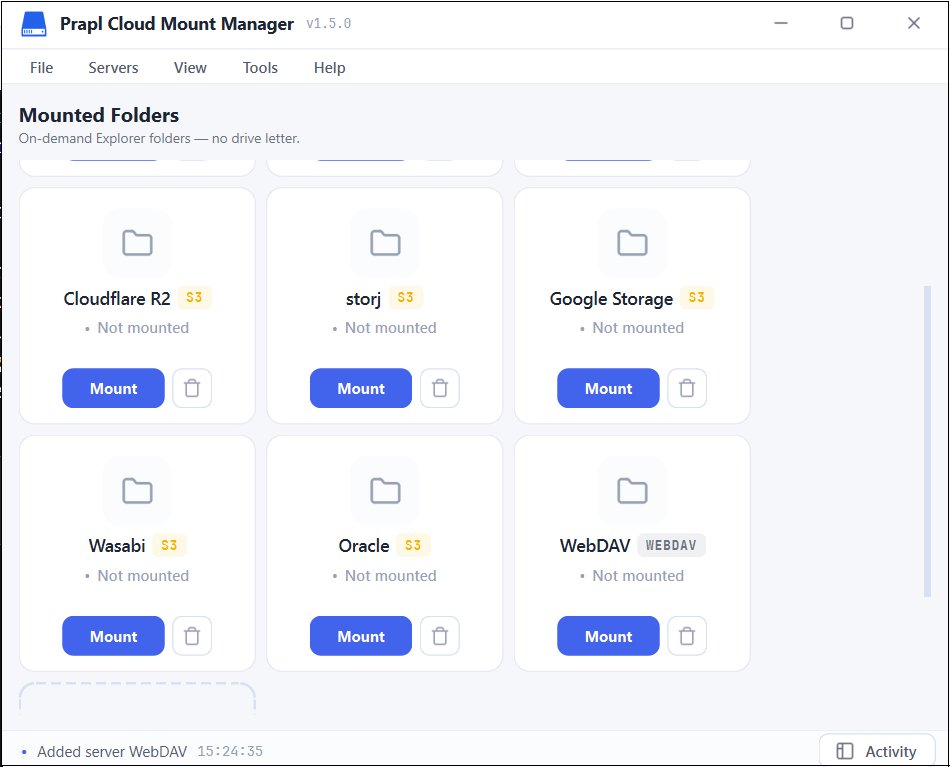This screenshot has width=950, height=767.
Task: Click the 15:24:35 timestamp in status bar
Action: 230,751
